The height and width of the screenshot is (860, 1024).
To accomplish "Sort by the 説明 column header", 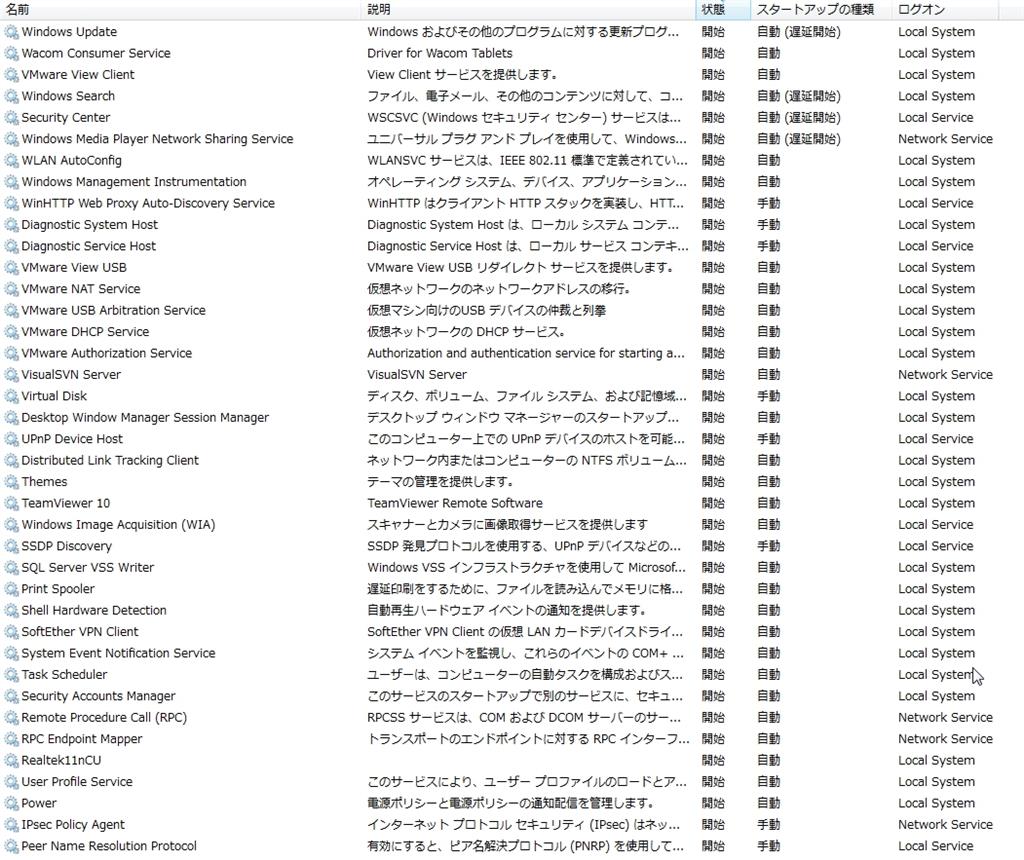I will click(528, 9).
